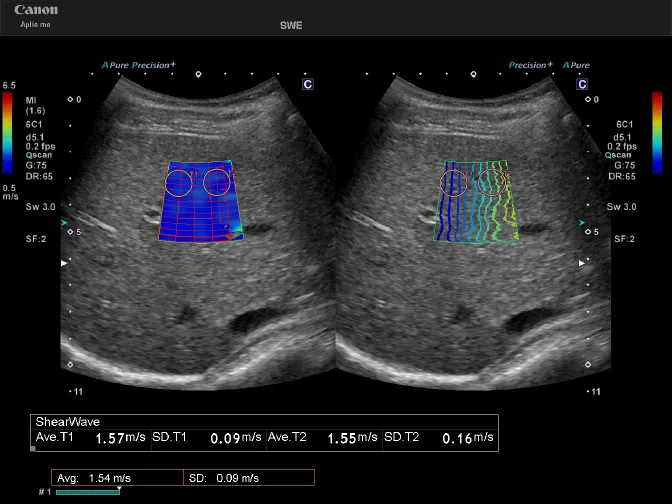Click the C marker on the left image
The image size is (672, 504).
(x=308, y=85)
